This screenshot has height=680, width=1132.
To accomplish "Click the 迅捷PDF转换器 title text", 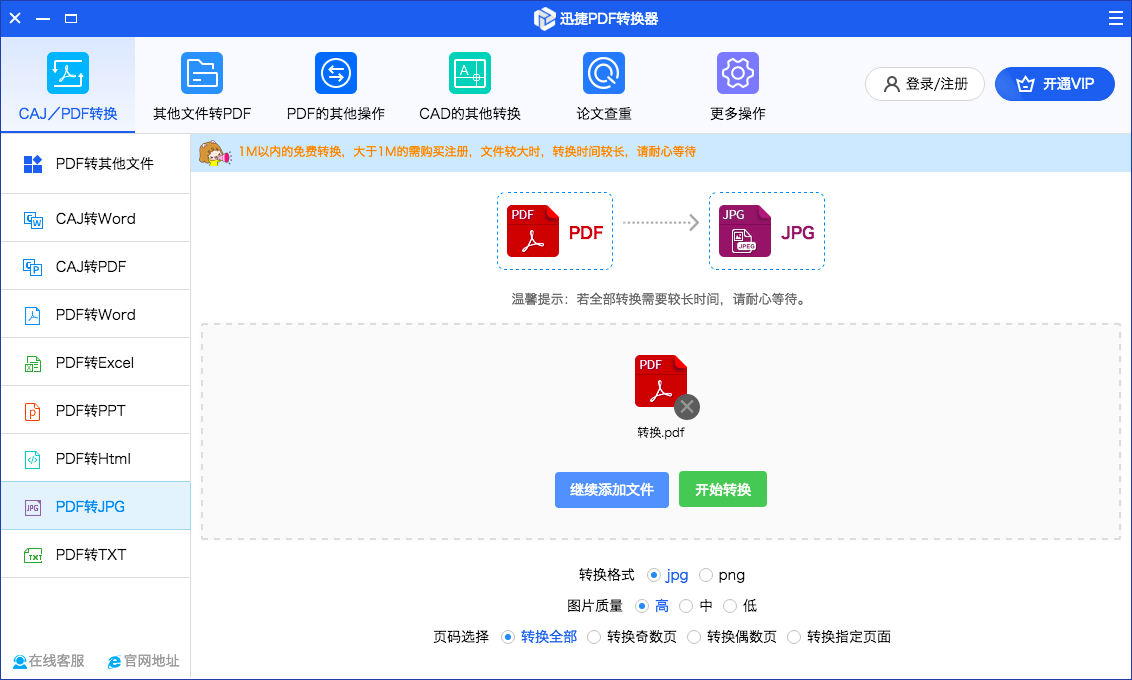I will [x=609, y=19].
